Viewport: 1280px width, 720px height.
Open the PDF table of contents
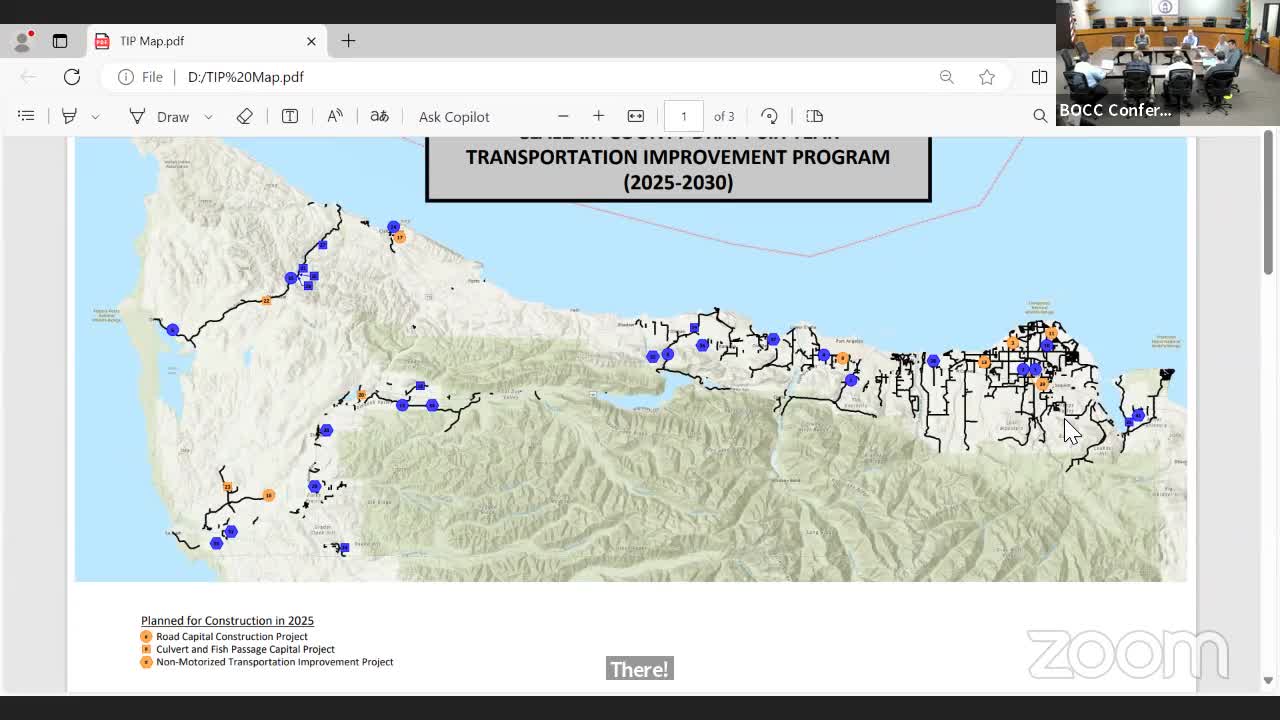(26, 116)
